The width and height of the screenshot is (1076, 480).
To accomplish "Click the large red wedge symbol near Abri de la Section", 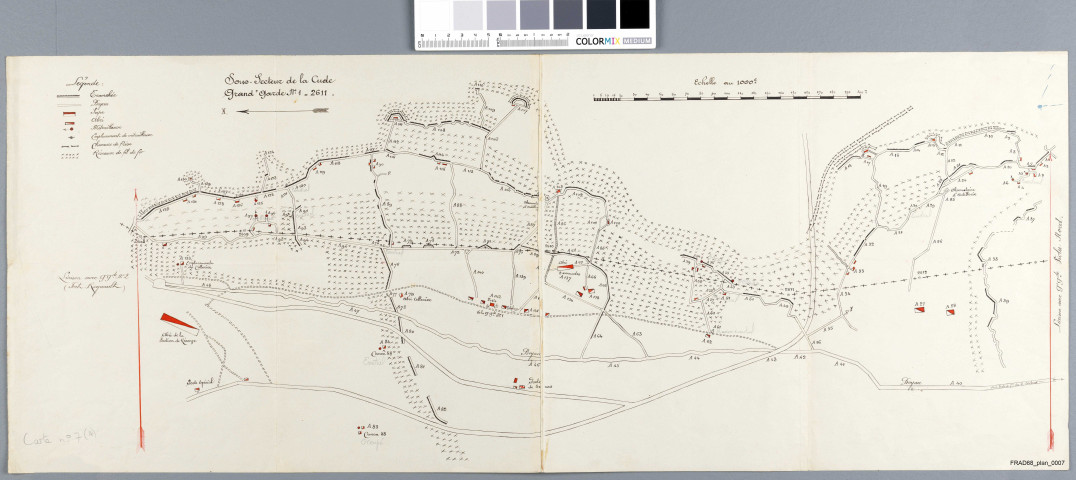I will [175, 320].
